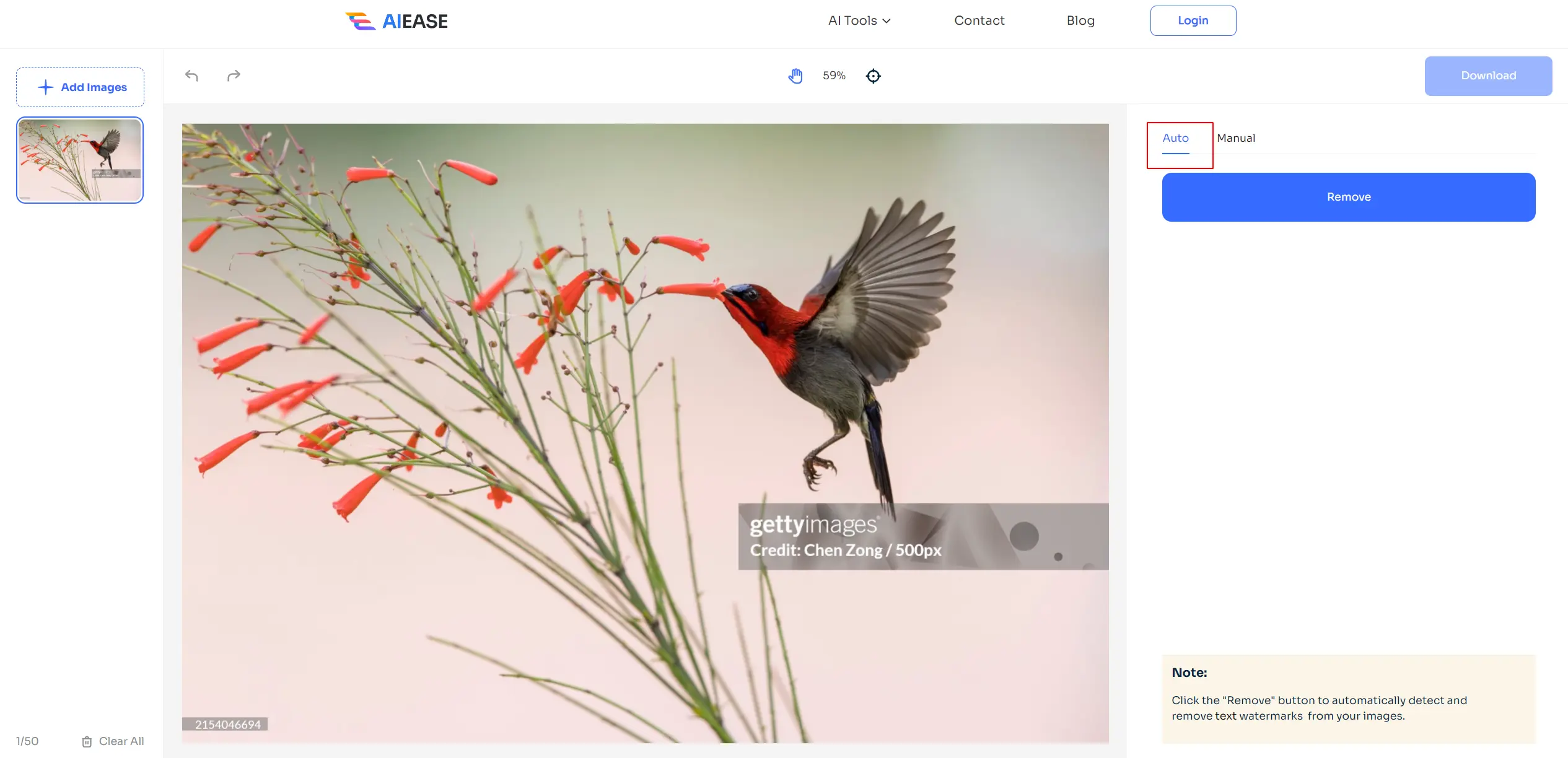Click the Login button
The height and width of the screenshot is (758, 1568).
tap(1193, 20)
